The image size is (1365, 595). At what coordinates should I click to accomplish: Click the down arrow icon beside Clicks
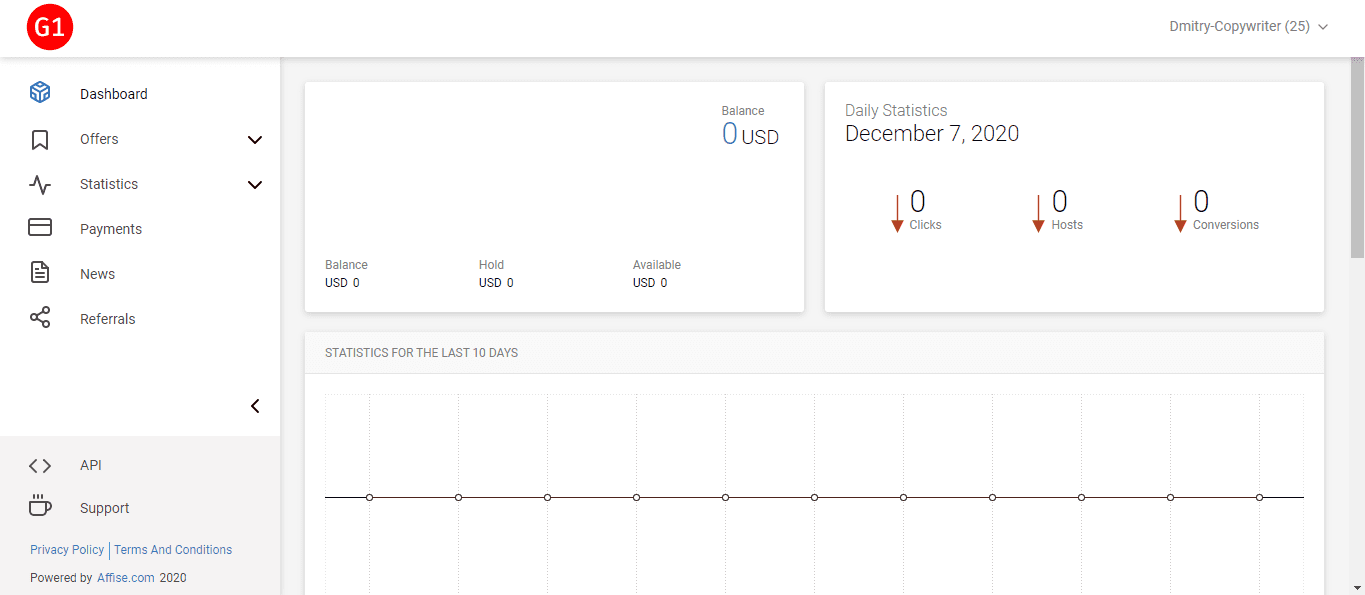click(x=897, y=213)
